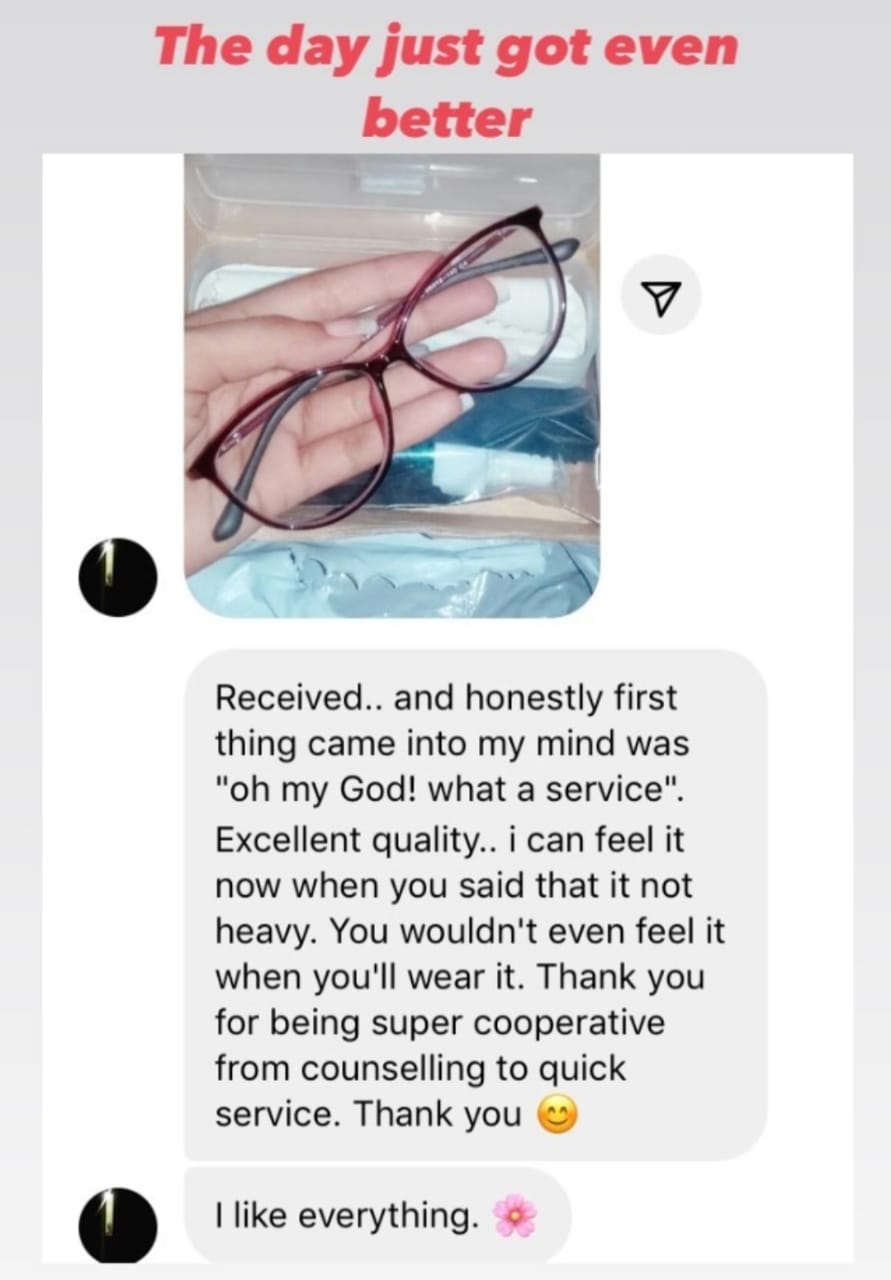Tap "from counselling to quick" line
The height and width of the screenshot is (1280, 891).
(420, 1068)
